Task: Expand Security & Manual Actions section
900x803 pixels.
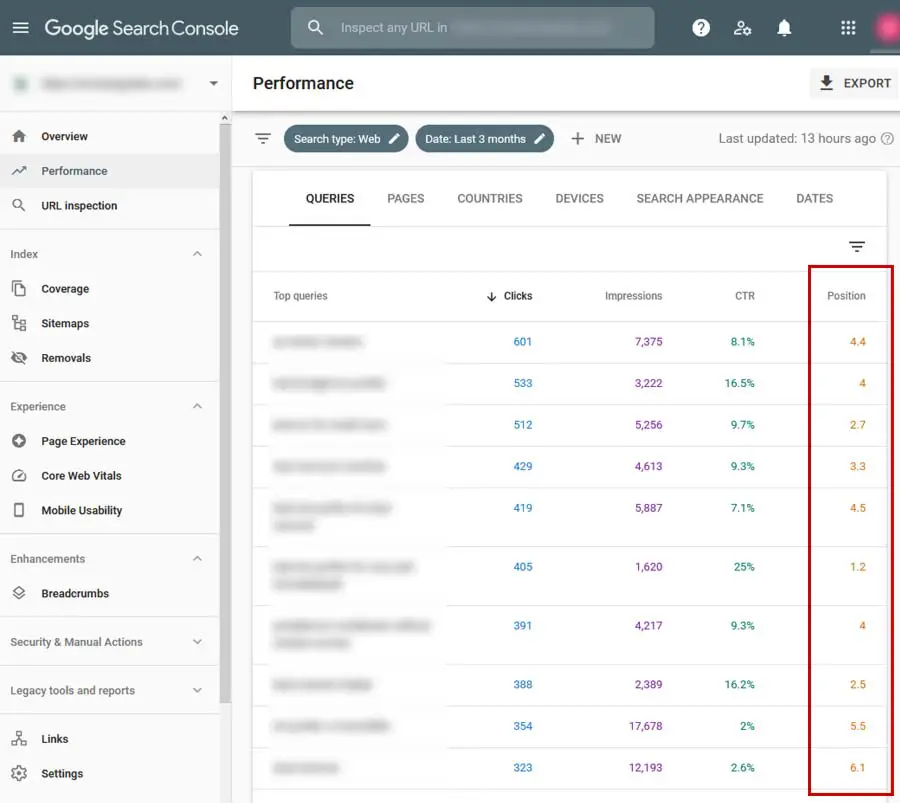Action: (197, 642)
